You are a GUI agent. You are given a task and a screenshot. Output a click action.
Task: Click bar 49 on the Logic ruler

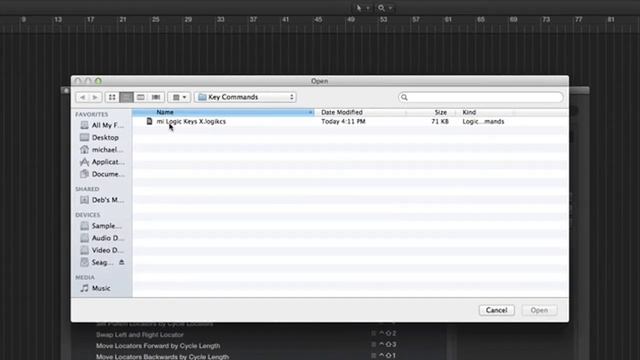pyautogui.click(x=351, y=20)
